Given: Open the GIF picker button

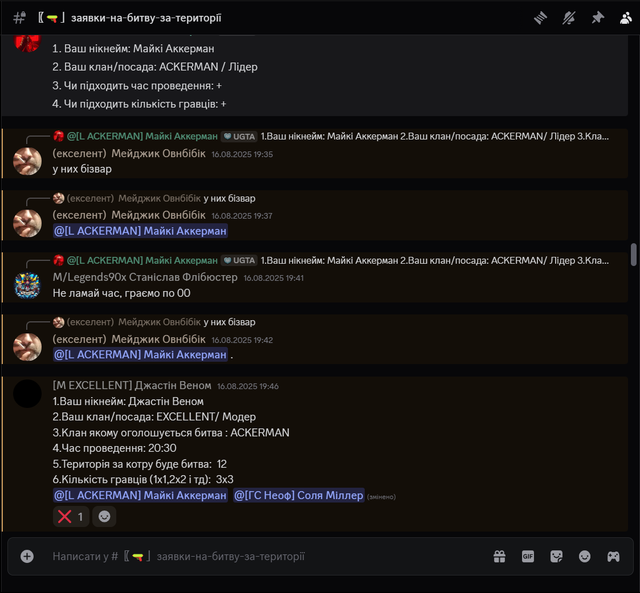Looking at the screenshot, I should point(528,556).
